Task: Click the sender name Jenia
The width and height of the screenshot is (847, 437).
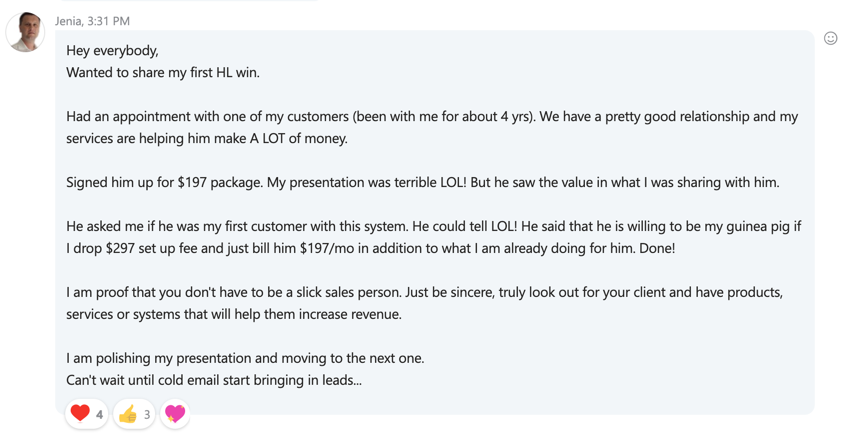Action: click(70, 20)
